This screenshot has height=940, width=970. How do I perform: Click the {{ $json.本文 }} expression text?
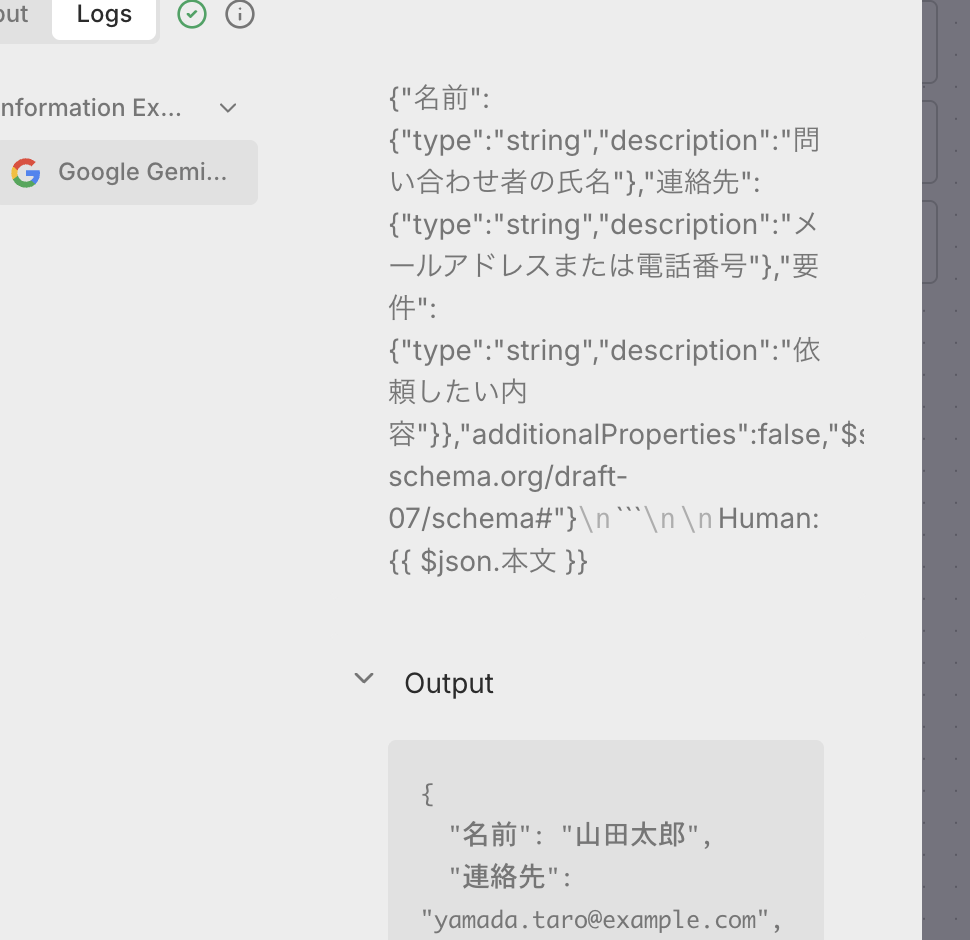pyautogui.click(x=488, y=561)
